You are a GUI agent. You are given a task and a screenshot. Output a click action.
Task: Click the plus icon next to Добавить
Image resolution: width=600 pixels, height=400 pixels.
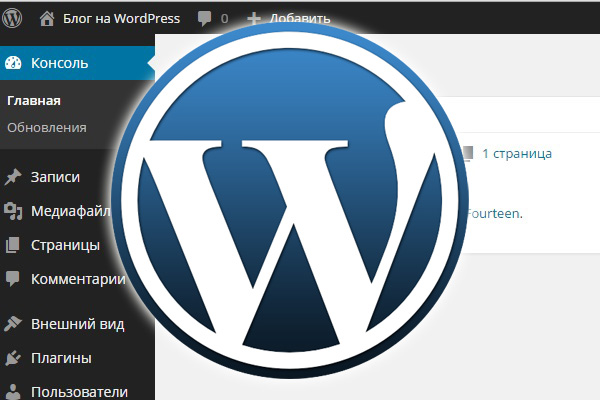254,18
